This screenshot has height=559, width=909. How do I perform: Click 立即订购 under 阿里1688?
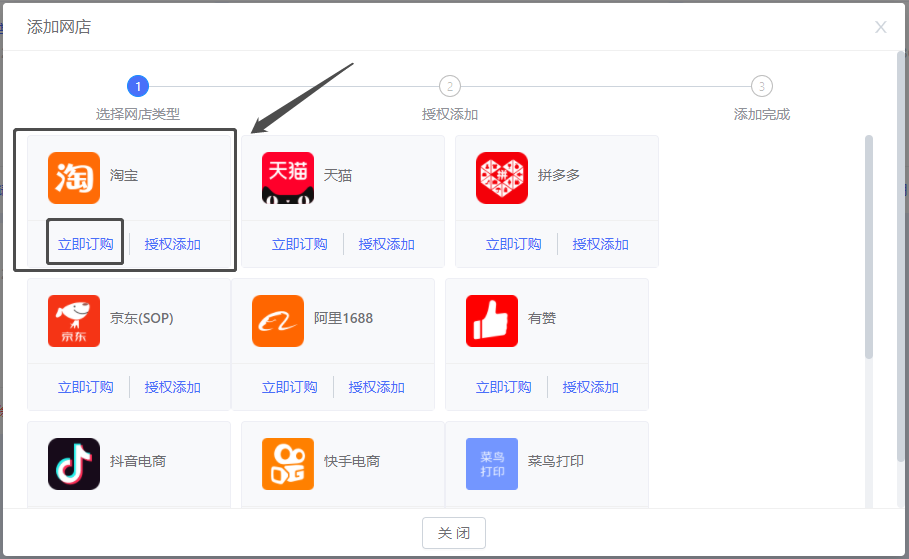[289, 387]
